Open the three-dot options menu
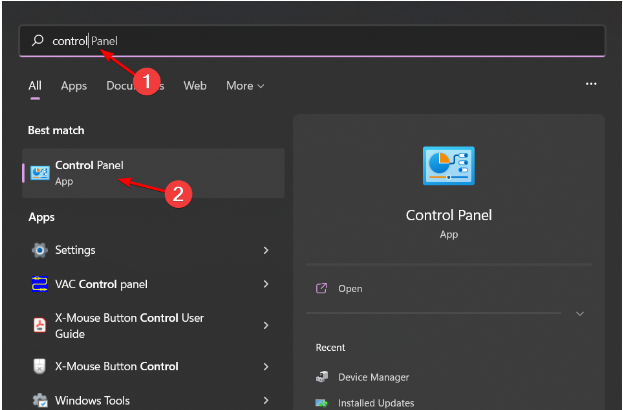Viewport: 623px width, 410px height. (591, 84)
